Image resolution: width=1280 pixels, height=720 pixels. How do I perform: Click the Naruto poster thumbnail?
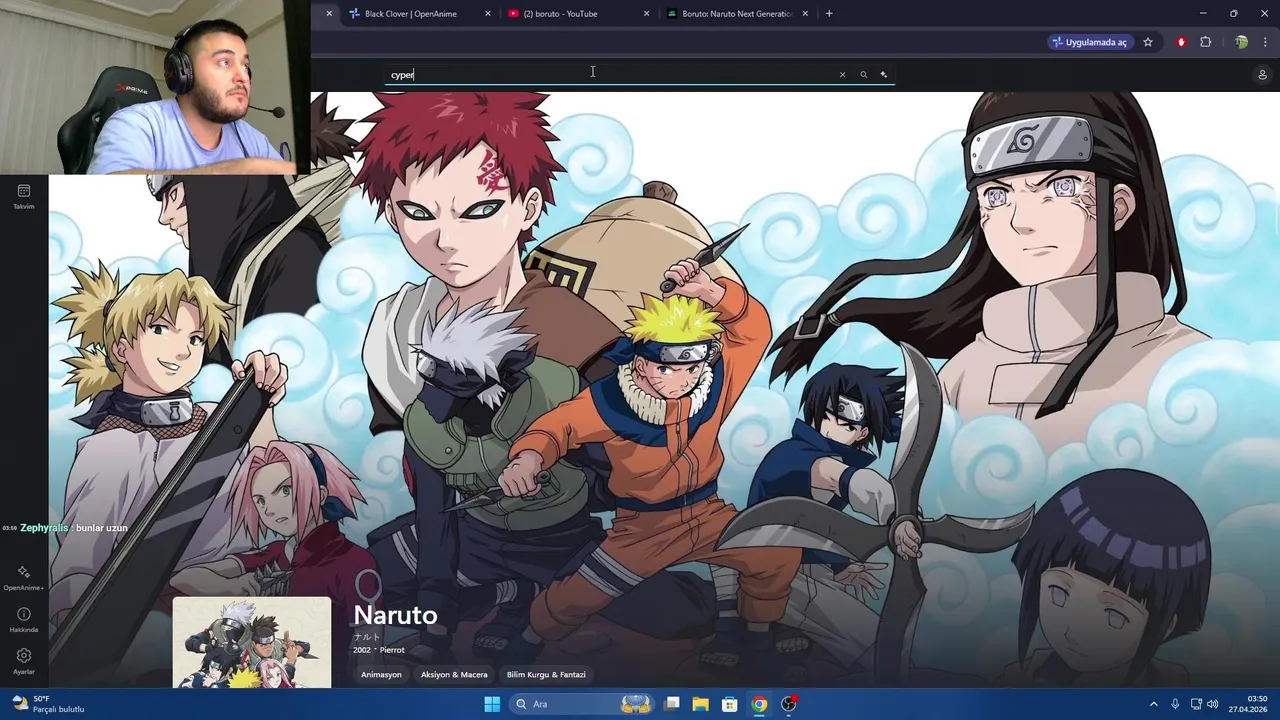click(x=252, y=642)
